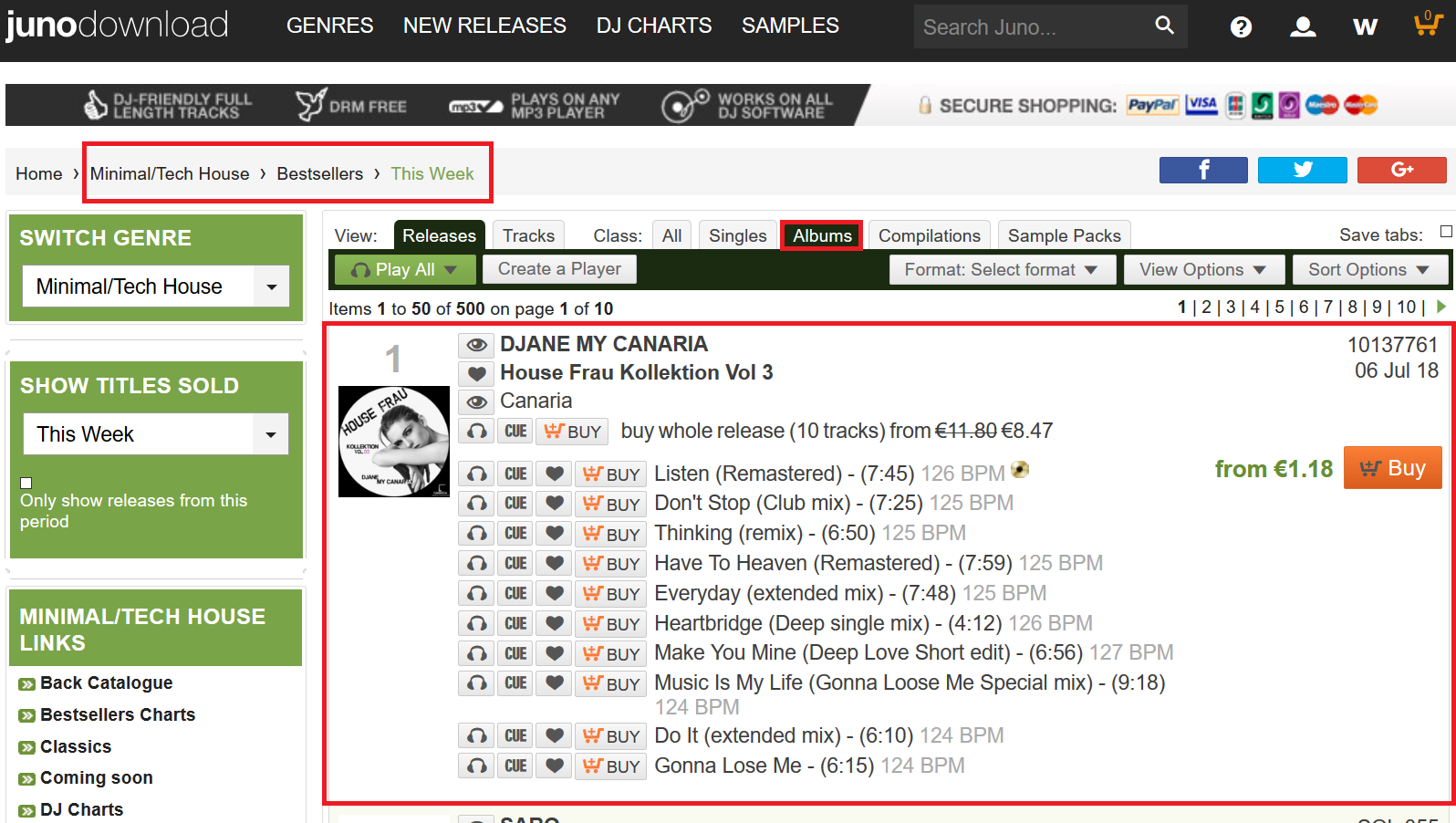Open Bestsellers Charts link

point(118,714)
